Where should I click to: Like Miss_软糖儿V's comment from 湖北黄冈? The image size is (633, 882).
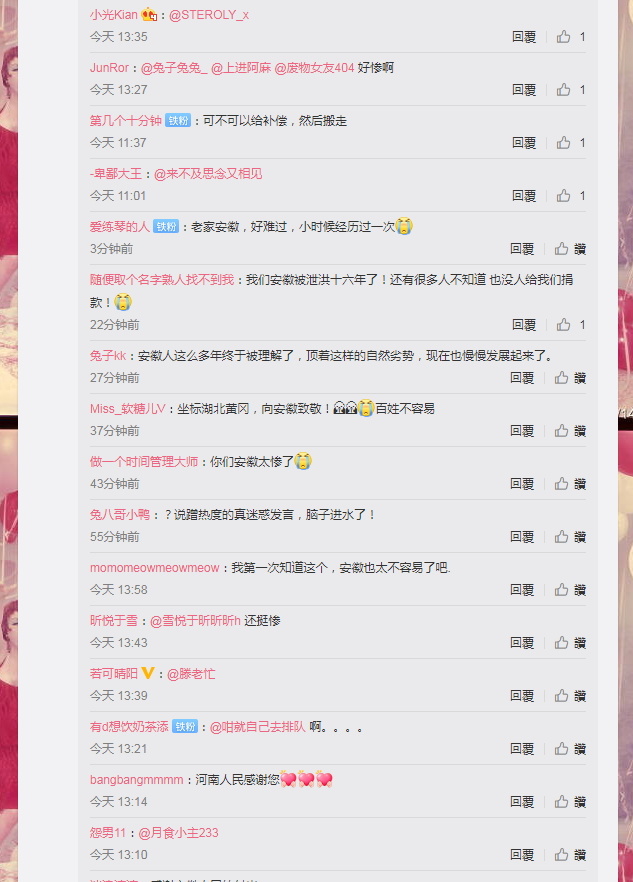[x=562, y=431]
